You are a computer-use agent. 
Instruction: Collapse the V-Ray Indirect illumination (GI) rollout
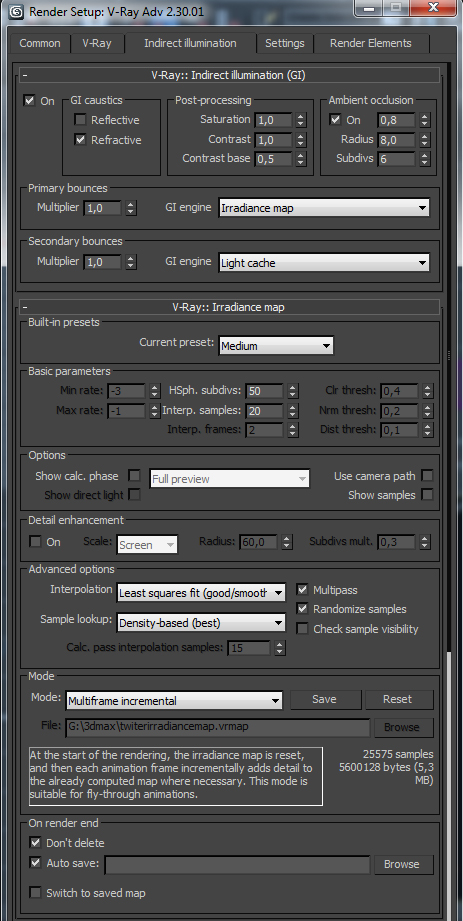229,75
